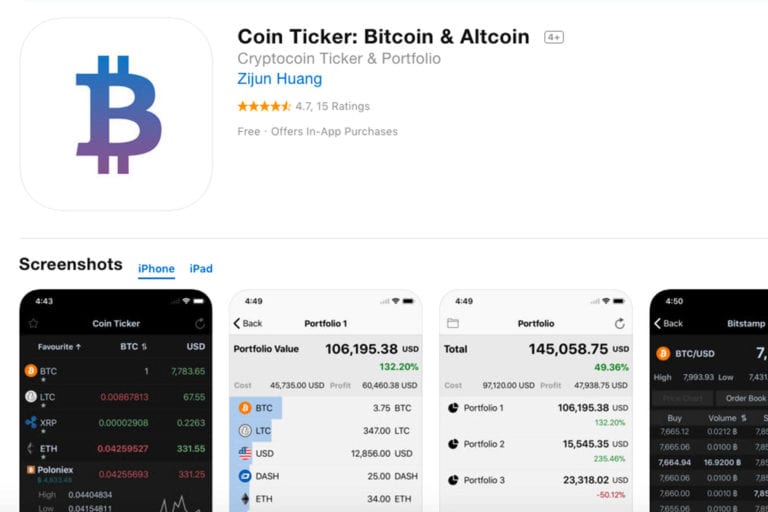Click the XRP ripple icon
768x512 pixels.
[x=31, y=422]
